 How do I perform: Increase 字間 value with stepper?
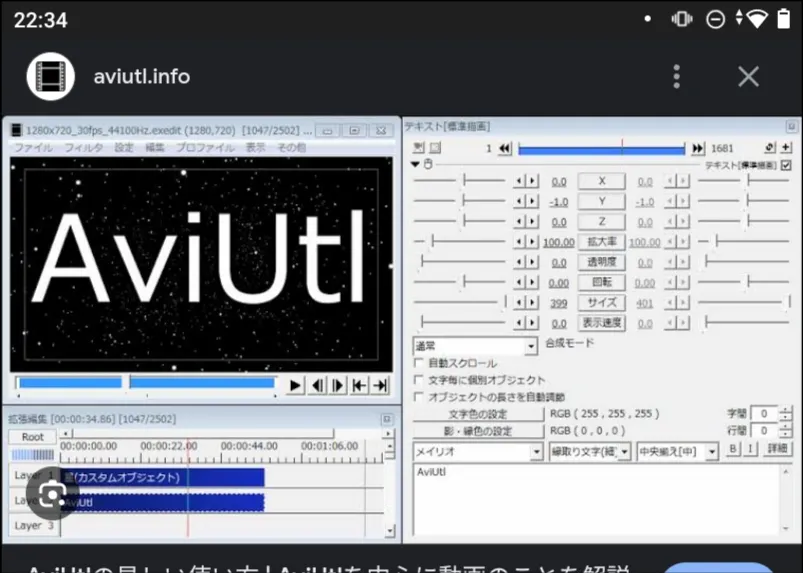[x=785, y=410]
